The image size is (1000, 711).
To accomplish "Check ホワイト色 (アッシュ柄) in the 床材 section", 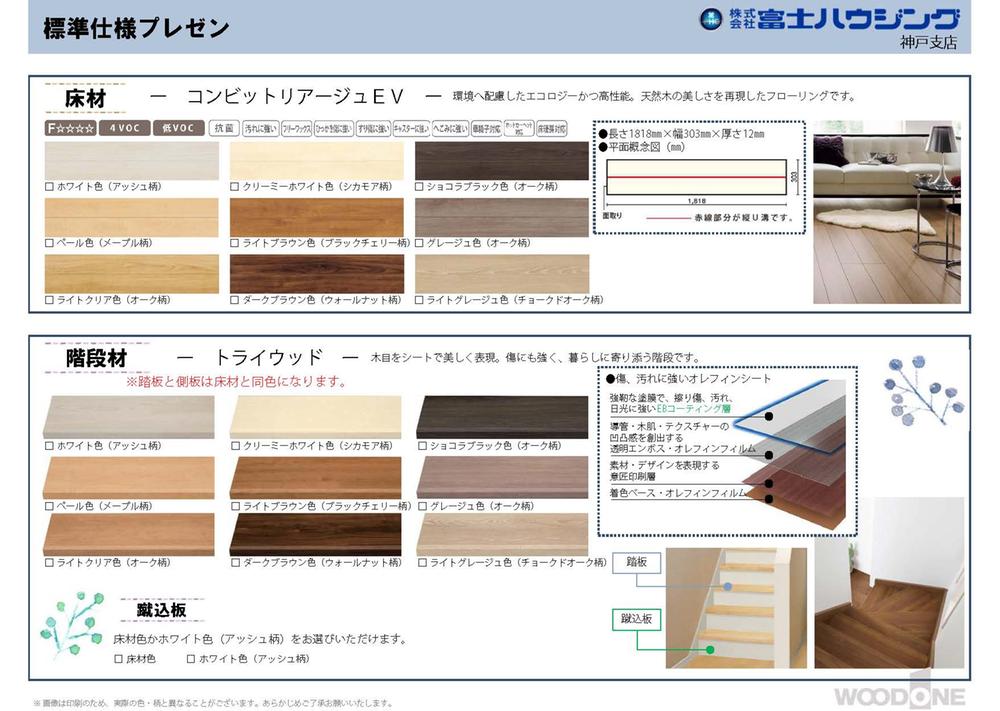I will [49, 187].
